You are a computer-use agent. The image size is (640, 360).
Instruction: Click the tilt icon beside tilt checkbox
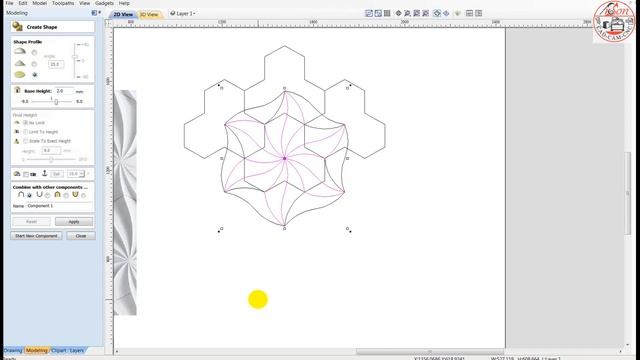click(x=17, y=174)
